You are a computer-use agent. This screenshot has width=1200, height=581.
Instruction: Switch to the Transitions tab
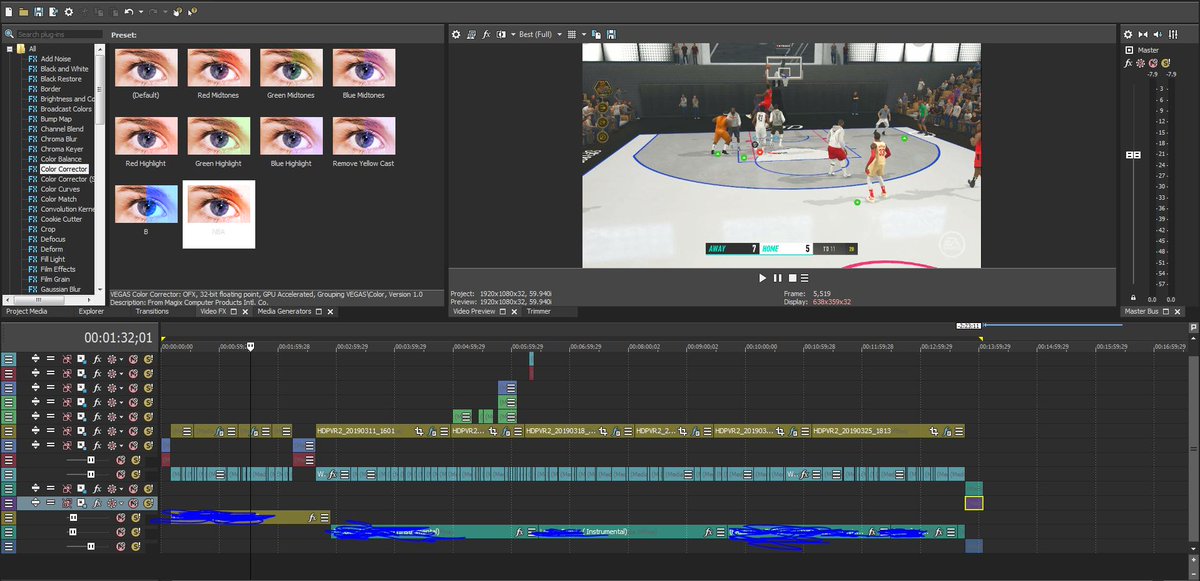click(x=152, y=311)
